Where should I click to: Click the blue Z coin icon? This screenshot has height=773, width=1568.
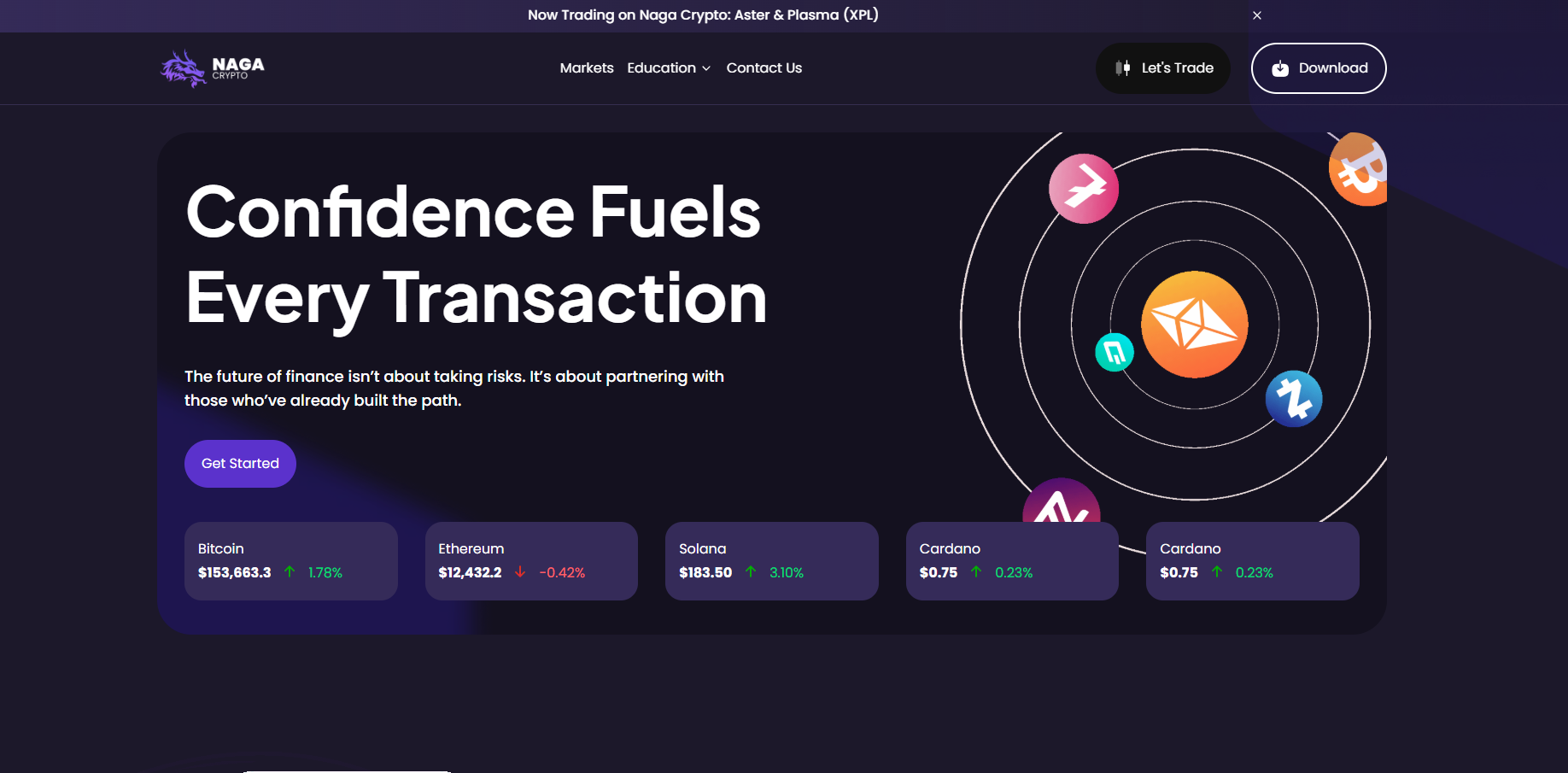(1294, 399)
